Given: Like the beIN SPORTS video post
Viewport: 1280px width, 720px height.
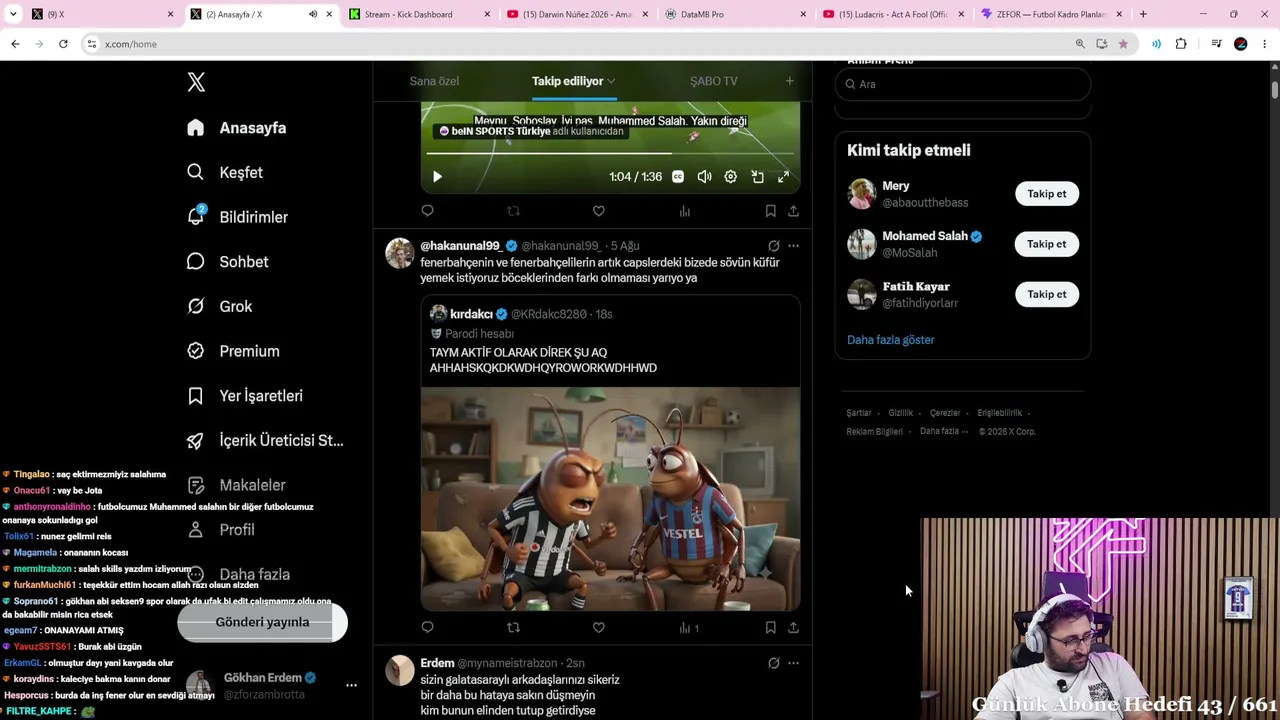Looking at the screenshot, I should (598, 211).
